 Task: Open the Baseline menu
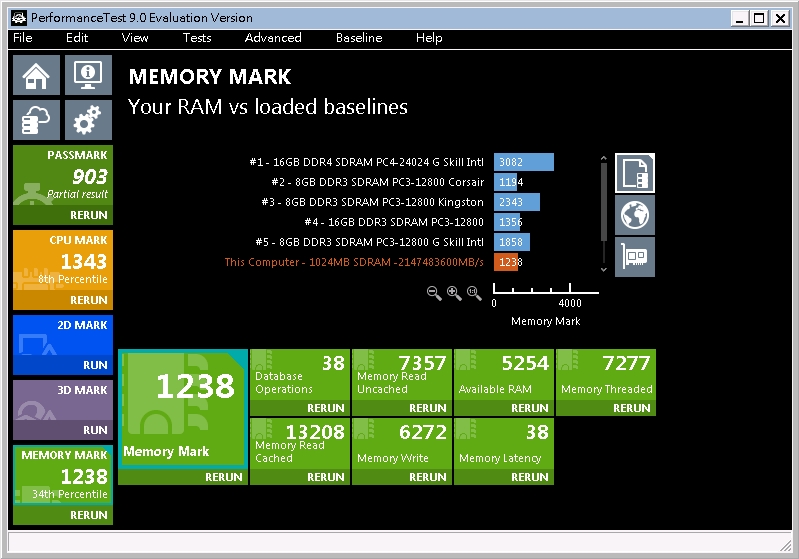tap(359, 38)
